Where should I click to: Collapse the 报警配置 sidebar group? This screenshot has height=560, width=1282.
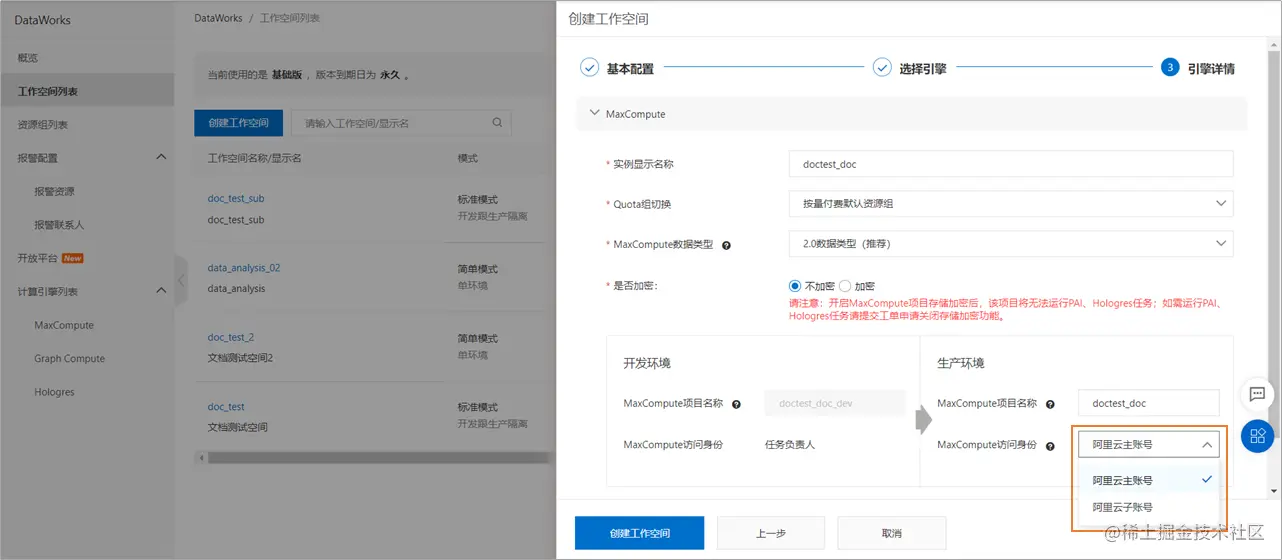[x=161, y=158]
